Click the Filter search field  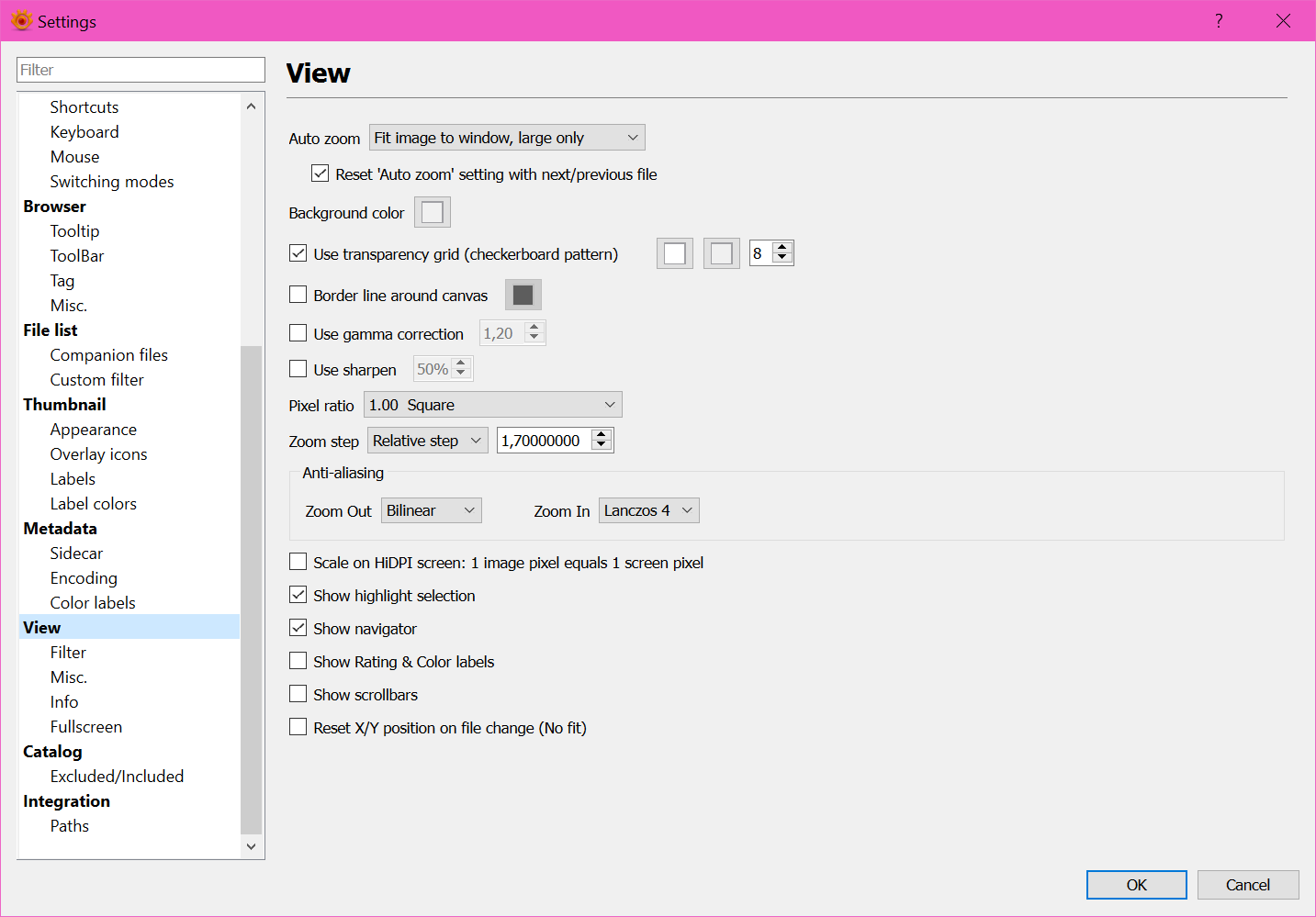pos(140,69)
